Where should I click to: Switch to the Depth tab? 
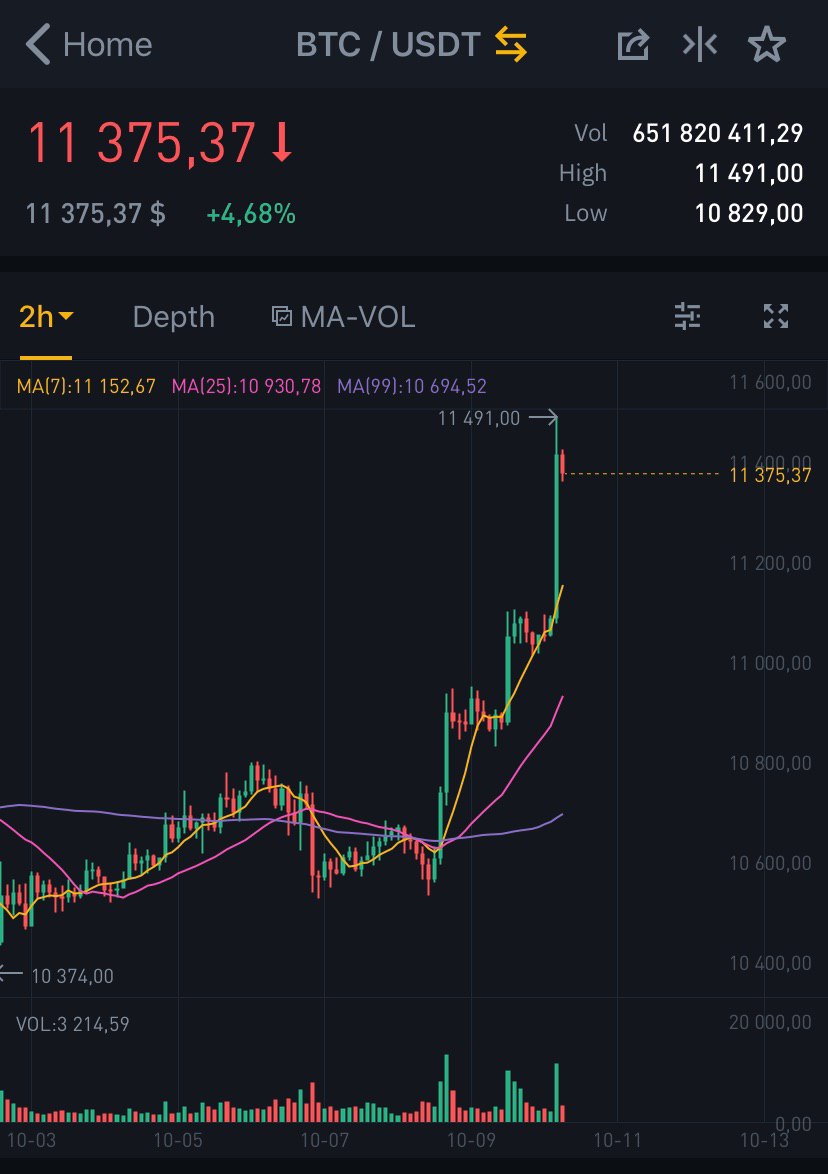(x=173, y=317)
